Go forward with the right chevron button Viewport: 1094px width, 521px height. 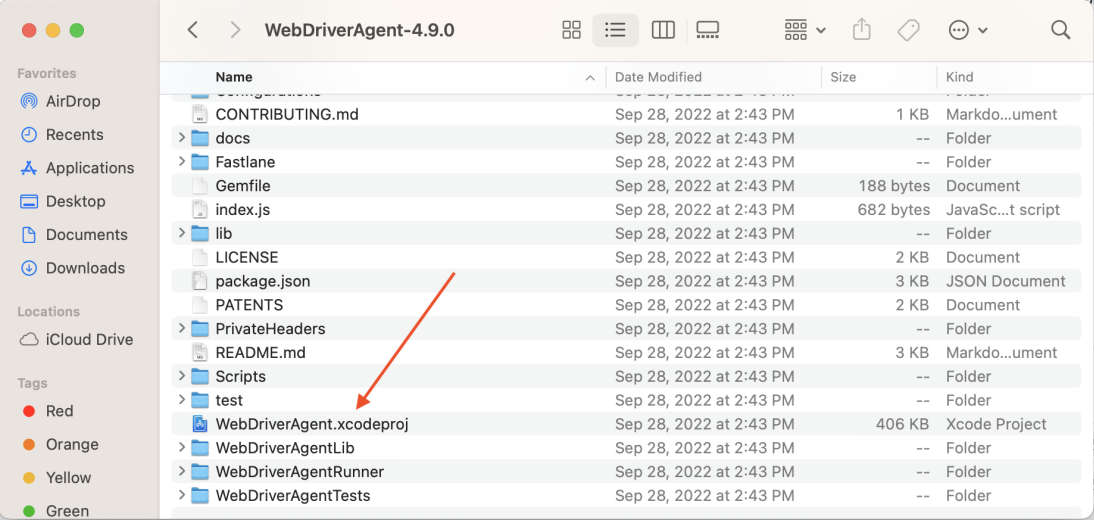click(235, 30)
